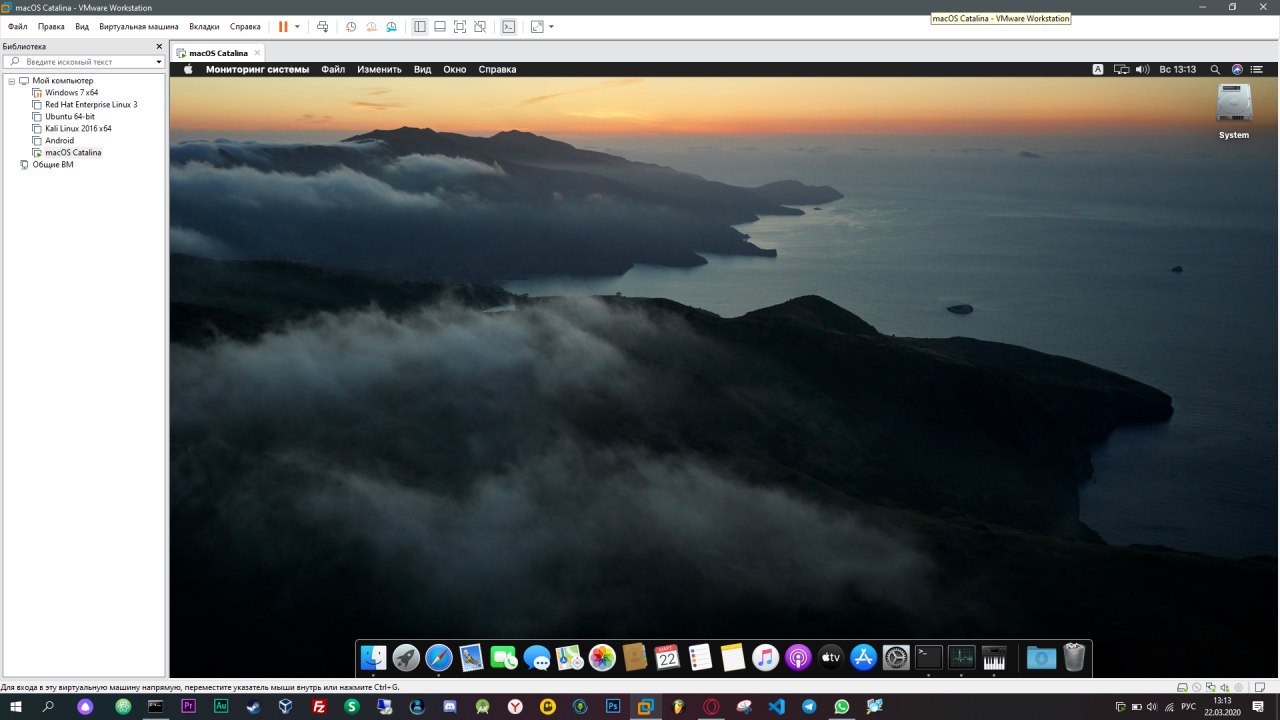Open Telegram from the Windows taskbar
The width and height of the screenshot is (1280, 720).
tap(809, 706)
